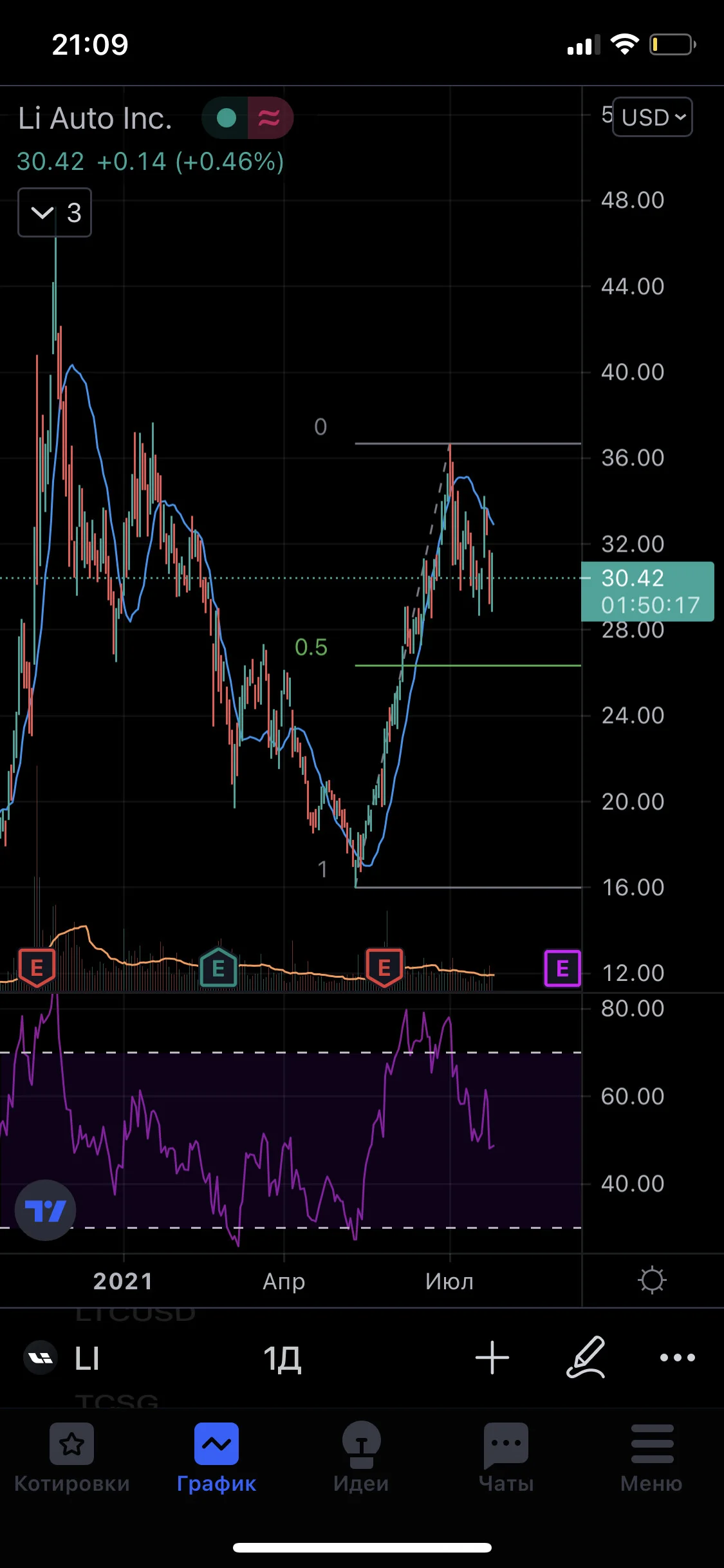Open the green earnings E marker
Image resolution: width=724 pixels, height=1568 pixels.
218,967
